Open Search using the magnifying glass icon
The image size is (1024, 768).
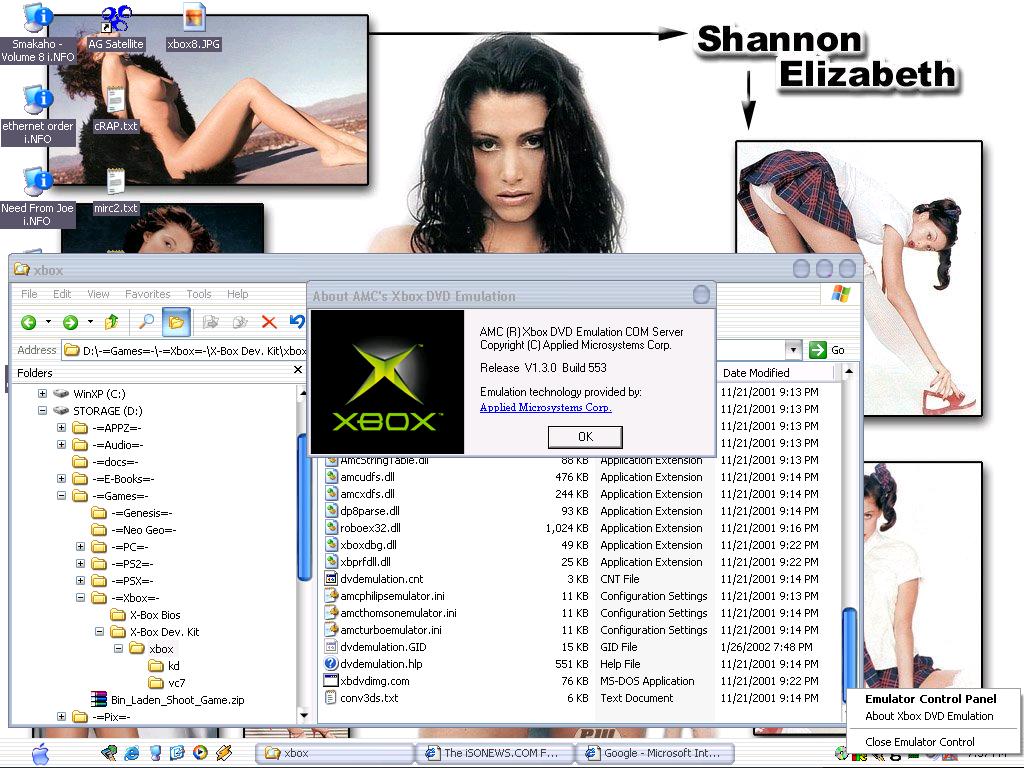click(x=146, y=321)
